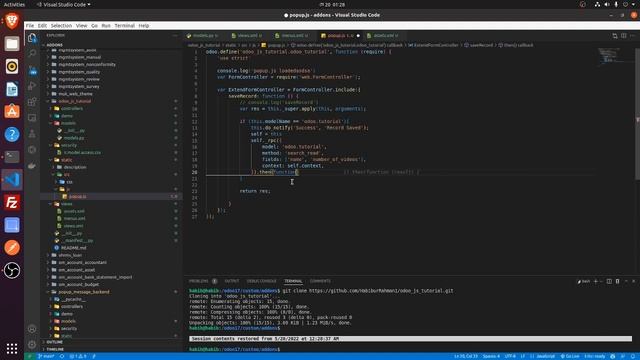Open the Accounts icon in activity bar

pos(32,329)
